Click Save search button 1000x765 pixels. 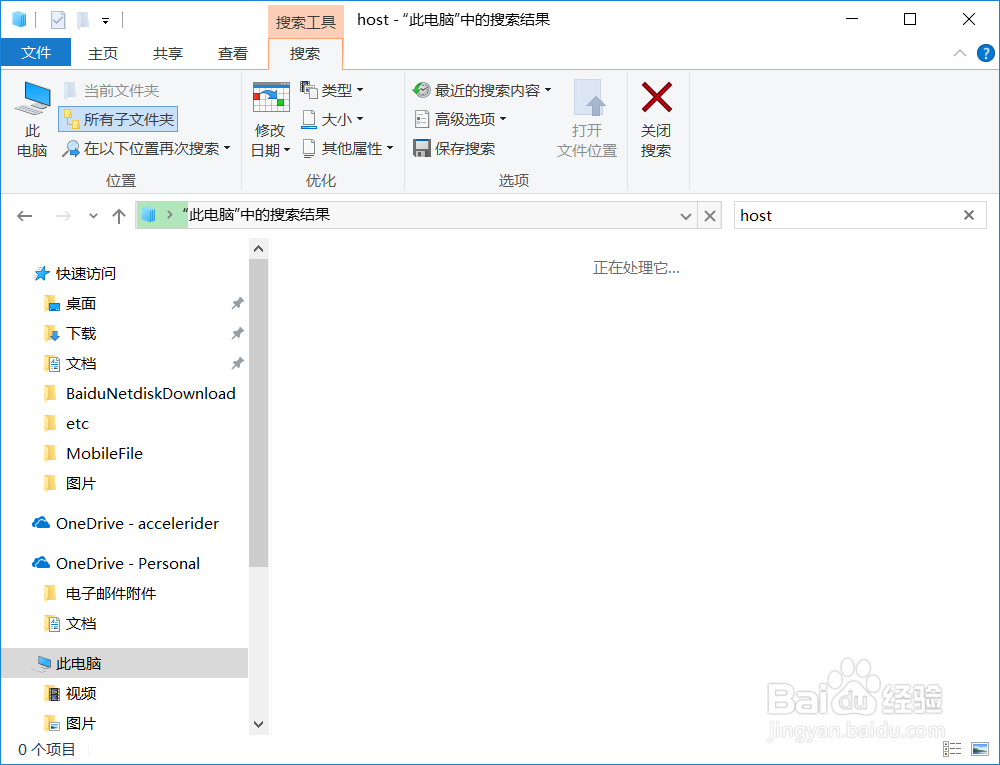[454, 149]
